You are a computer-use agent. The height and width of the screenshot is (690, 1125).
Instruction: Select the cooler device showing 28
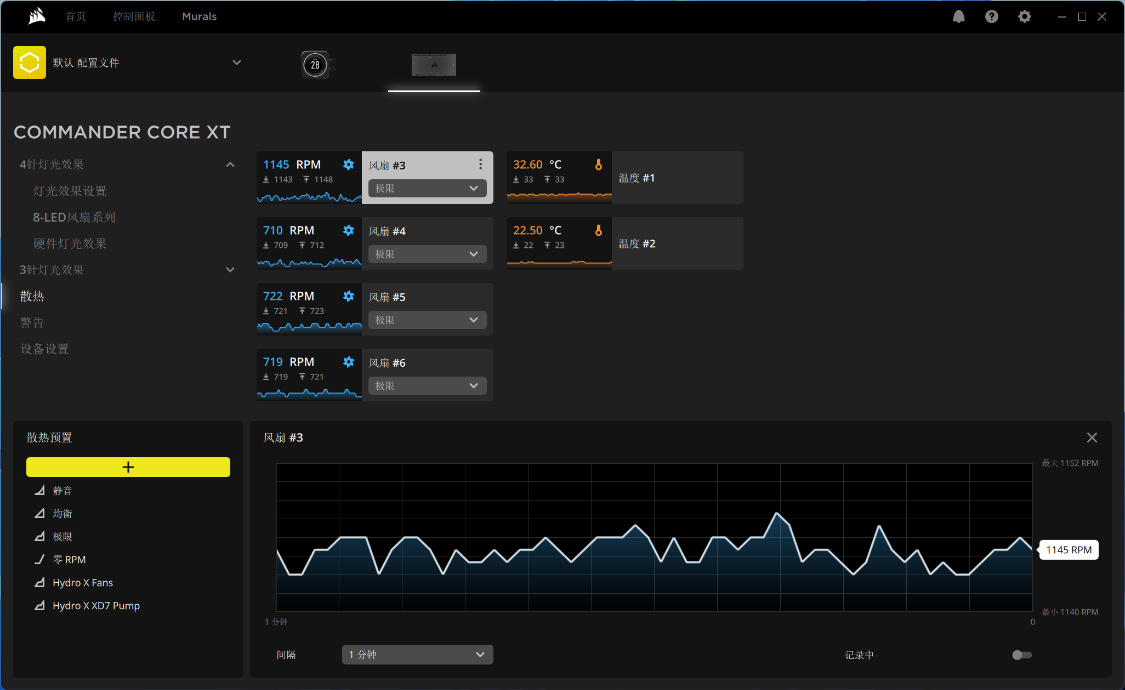click(x=315, y=65)
